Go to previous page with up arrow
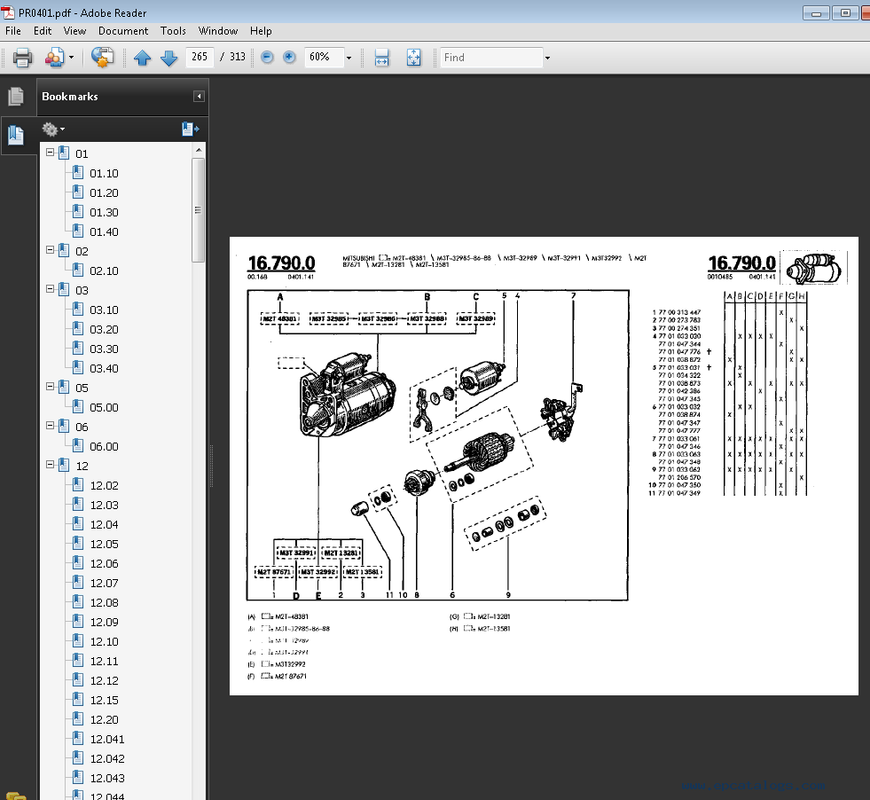Viewport: 870px width, 800px height. coord(143,58)
